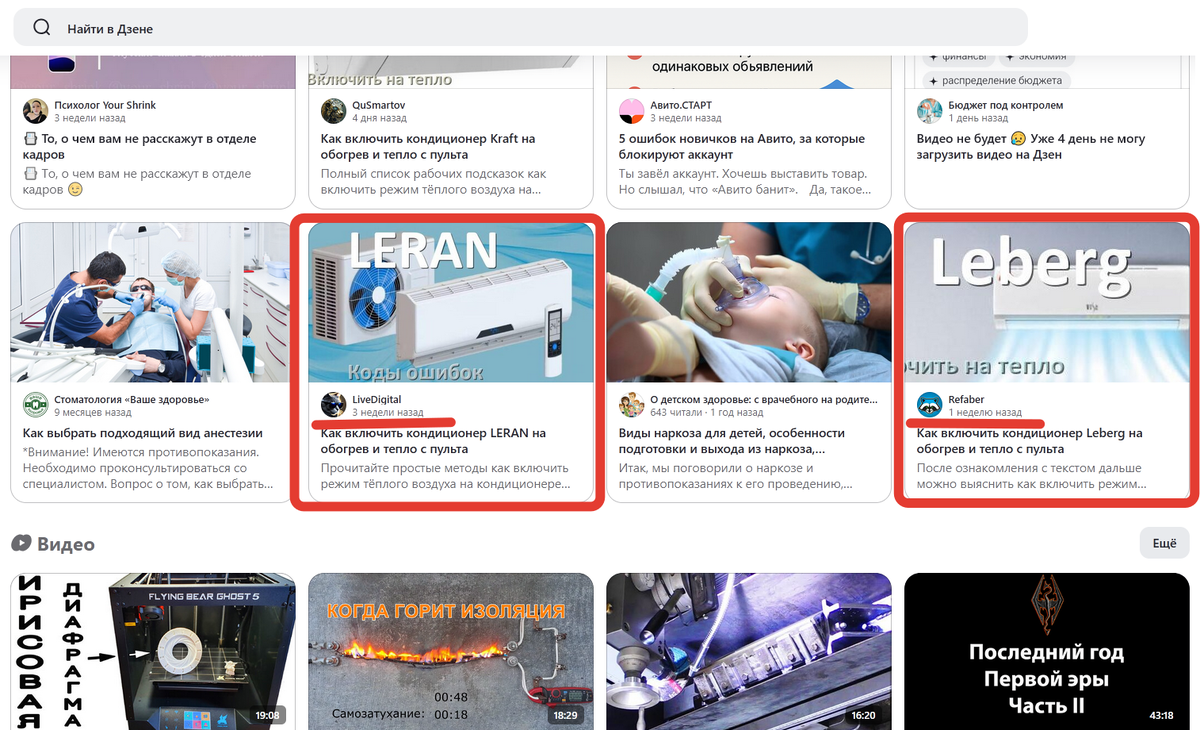Click "1 день назад" under Бюджет под контролем
Viewport: 1200px width, 730px height.
click(978, 118)
